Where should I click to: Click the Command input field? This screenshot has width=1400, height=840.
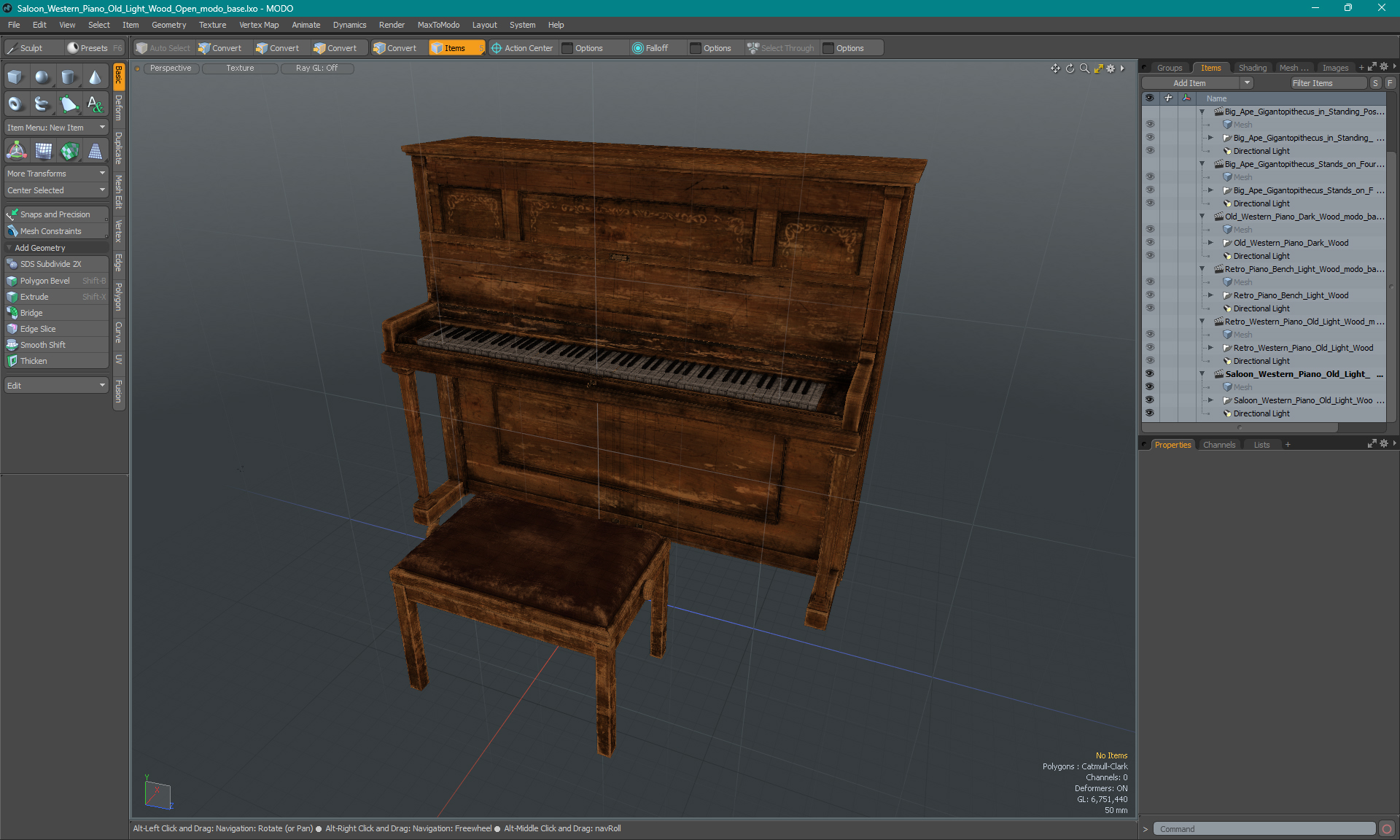[x=1264, y=829]
